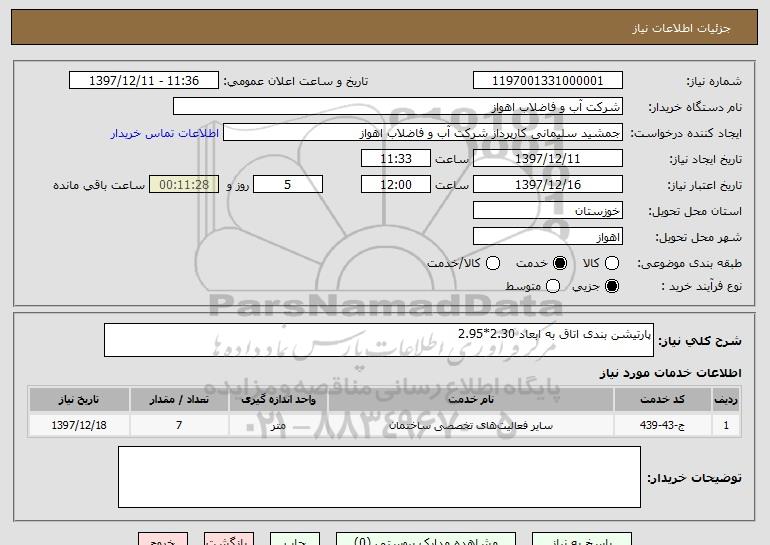The width and height of the screenshot is (770, 545).
Task: Click the واحد اندازه گیری column header
Action: tap(278, 400)
